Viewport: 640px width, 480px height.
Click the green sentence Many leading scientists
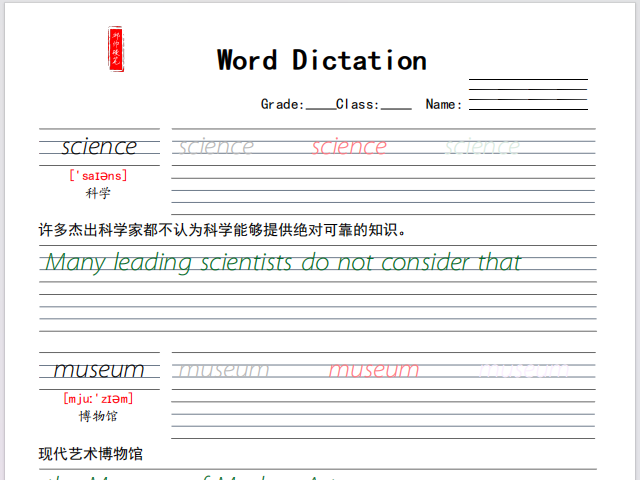click(x=282, y=263)
